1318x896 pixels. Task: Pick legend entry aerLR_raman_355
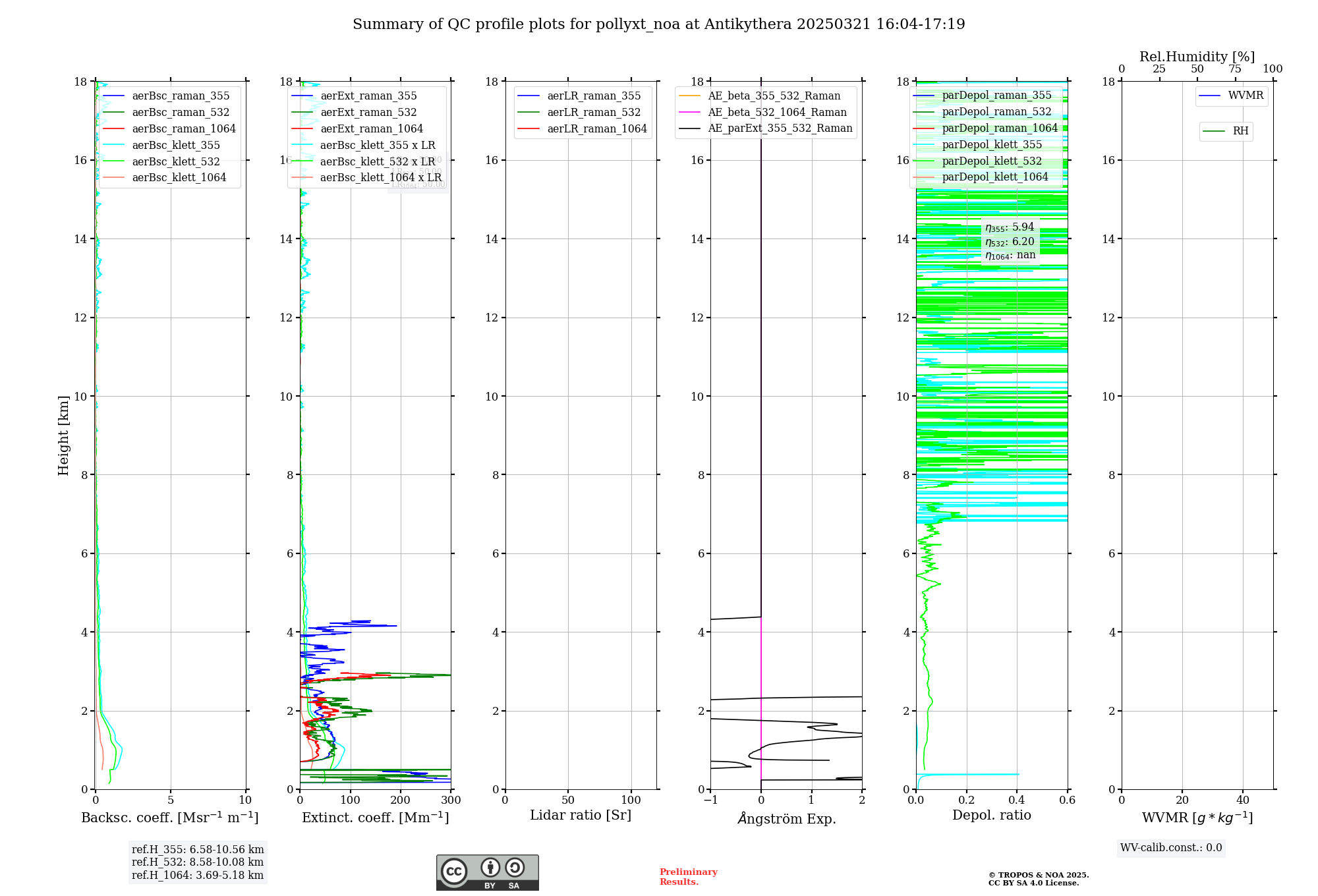579,96
